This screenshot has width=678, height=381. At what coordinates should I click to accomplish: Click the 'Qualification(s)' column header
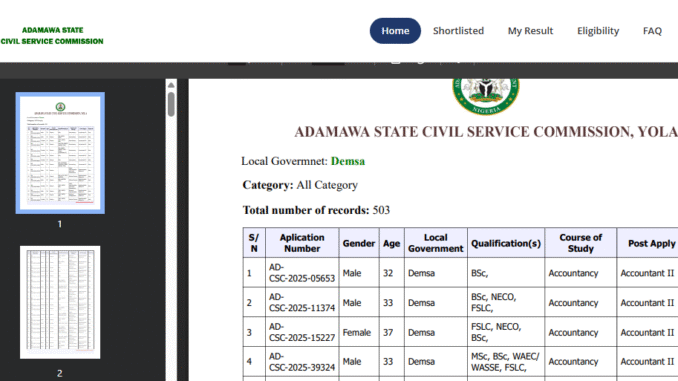506,243
